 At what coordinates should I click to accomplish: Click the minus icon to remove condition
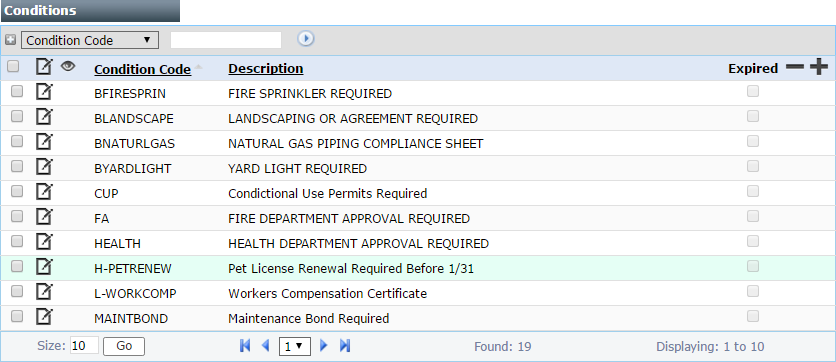point(795,67)
